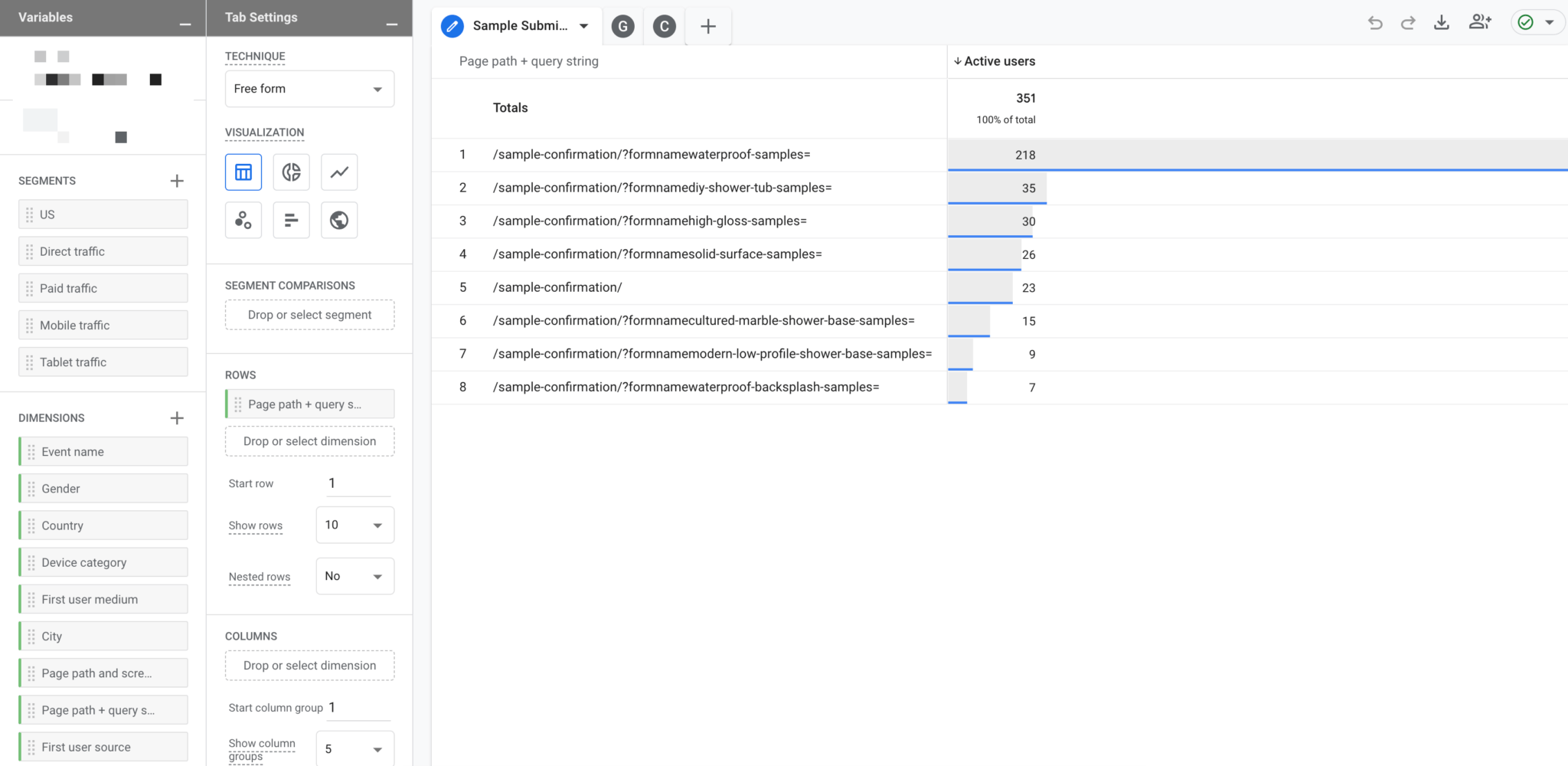Expand the Show rows dropdown
The height and width of the screenshot is (766, 1568).
[354, 525]
